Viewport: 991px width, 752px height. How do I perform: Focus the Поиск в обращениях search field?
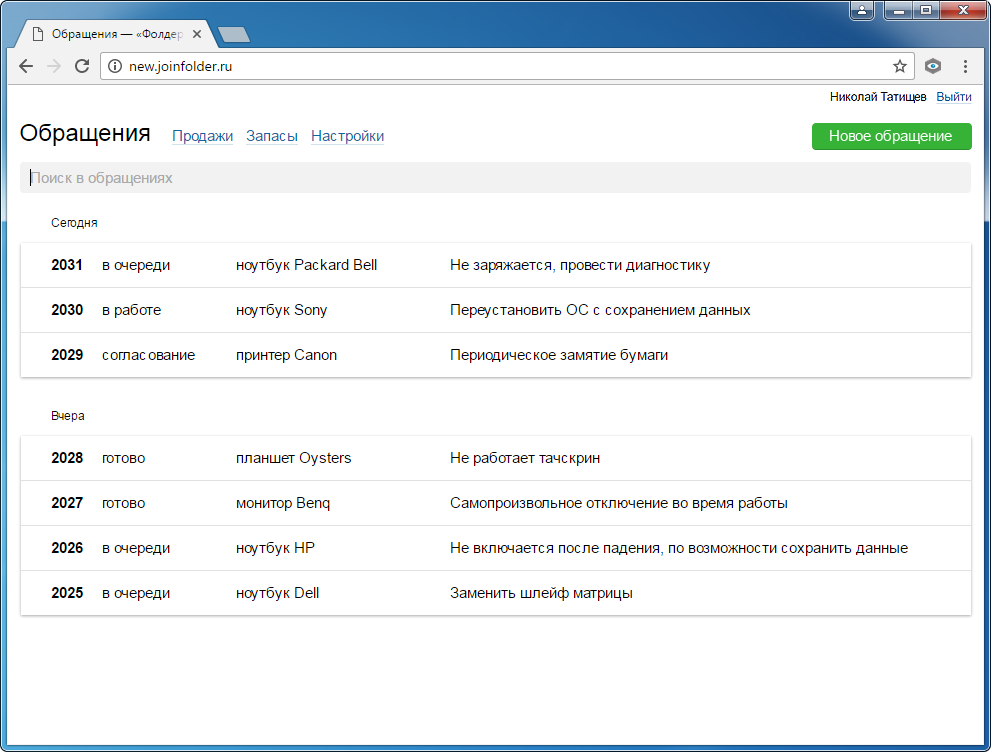(x=495, y=178)
